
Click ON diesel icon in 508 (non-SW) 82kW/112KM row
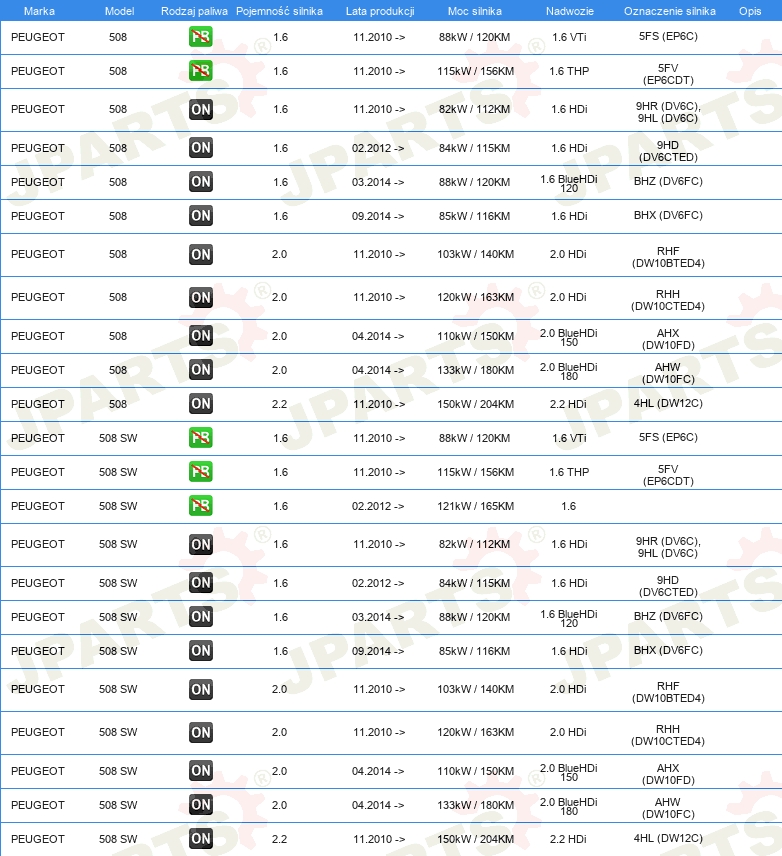point(200,109)
